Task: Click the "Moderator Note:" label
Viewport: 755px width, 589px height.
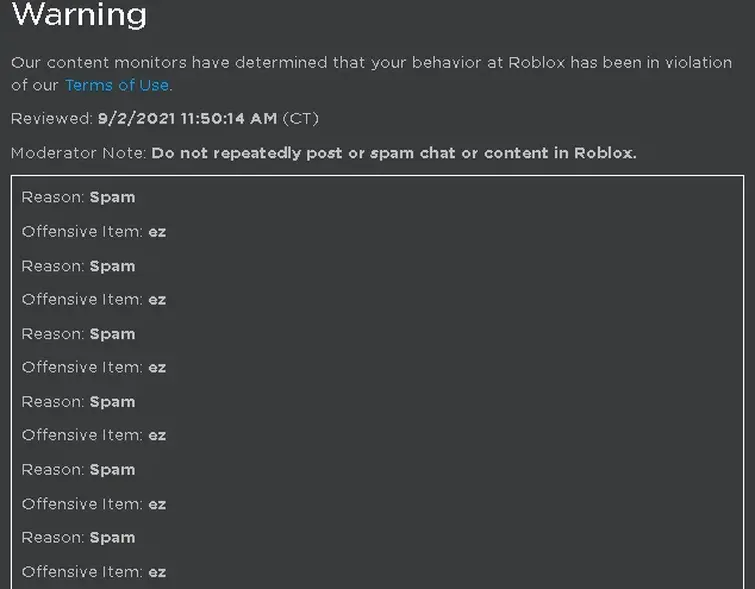Action: pos(78,153)
